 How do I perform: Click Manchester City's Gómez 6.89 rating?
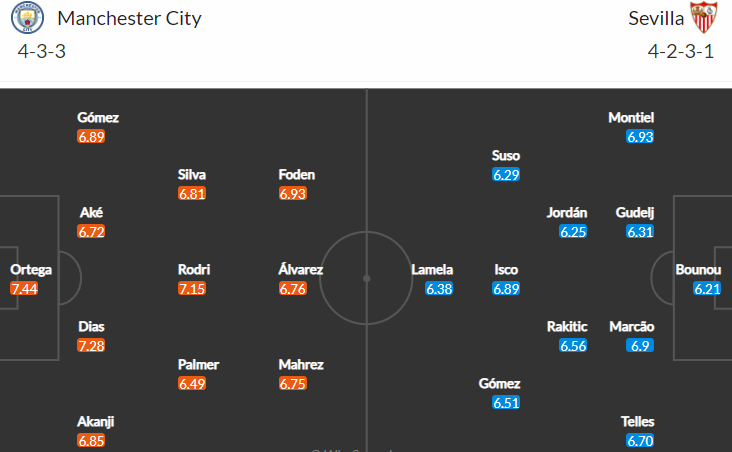pyautogui.click(x=91, y=136)
